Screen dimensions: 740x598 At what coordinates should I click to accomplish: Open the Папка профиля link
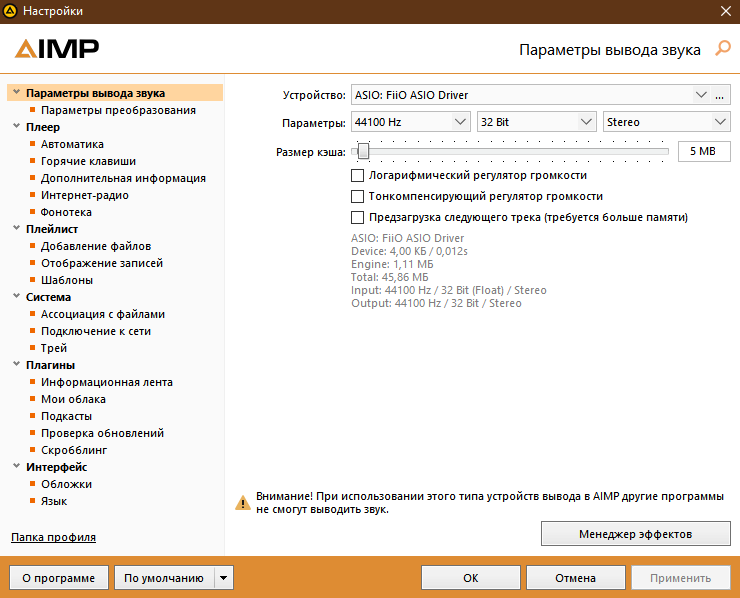coord(53,537)
